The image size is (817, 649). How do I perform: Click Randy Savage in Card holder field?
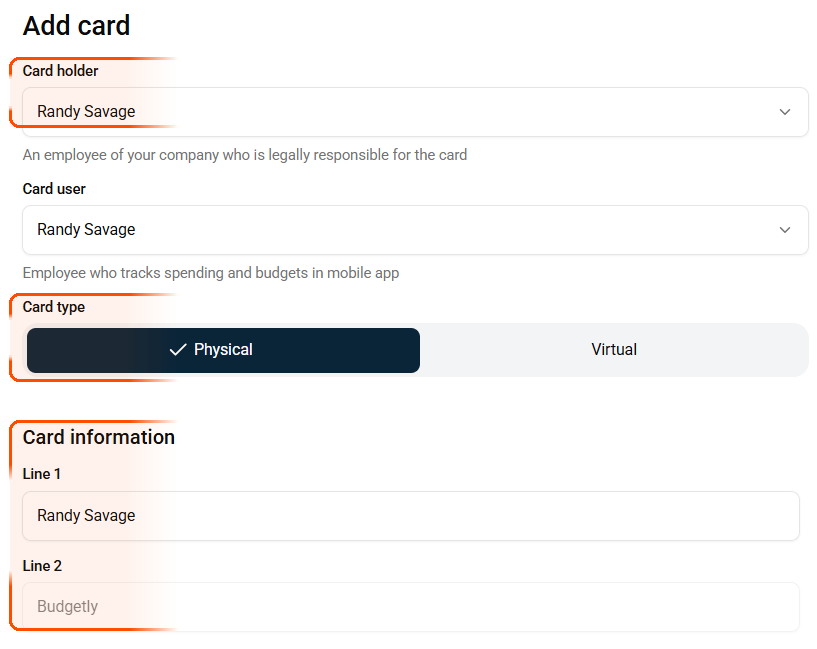(x=86, y=112)
